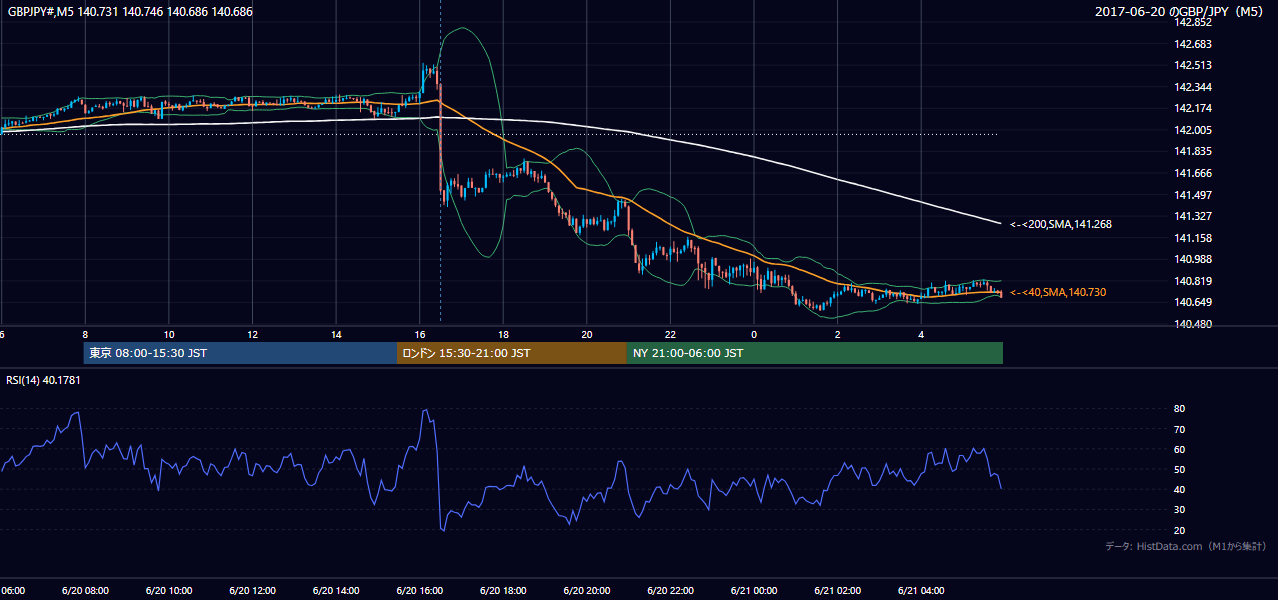Click the 6/20 22:00 time axis label

(670, 591)
